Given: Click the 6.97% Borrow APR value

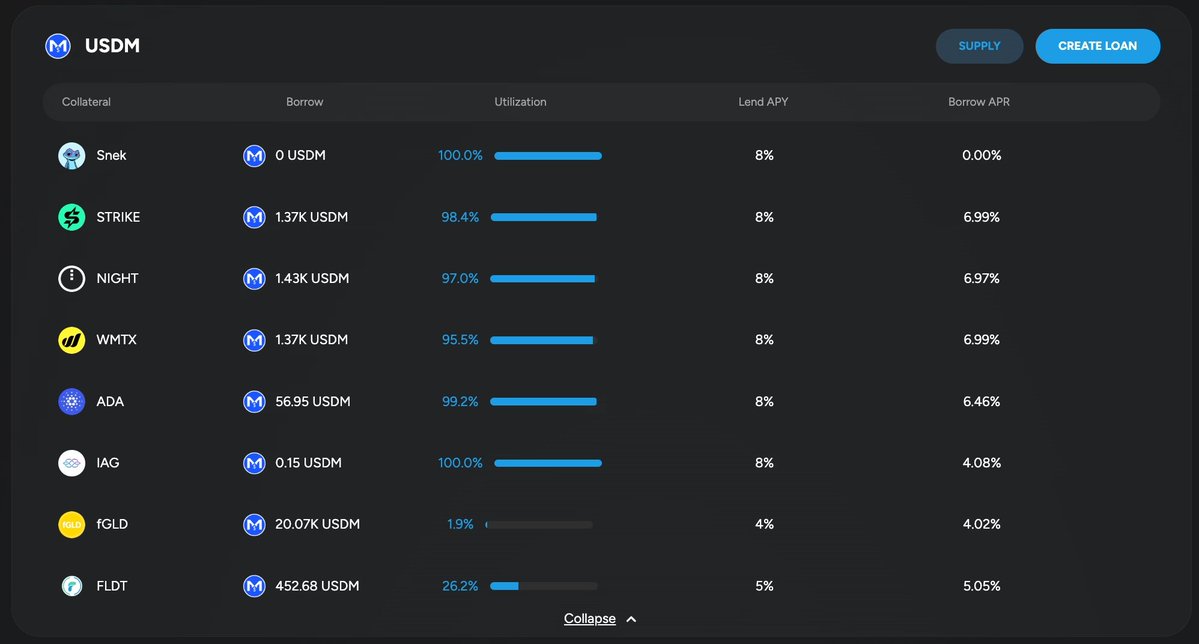Looking at the screenshot, I should click(981, 278).
